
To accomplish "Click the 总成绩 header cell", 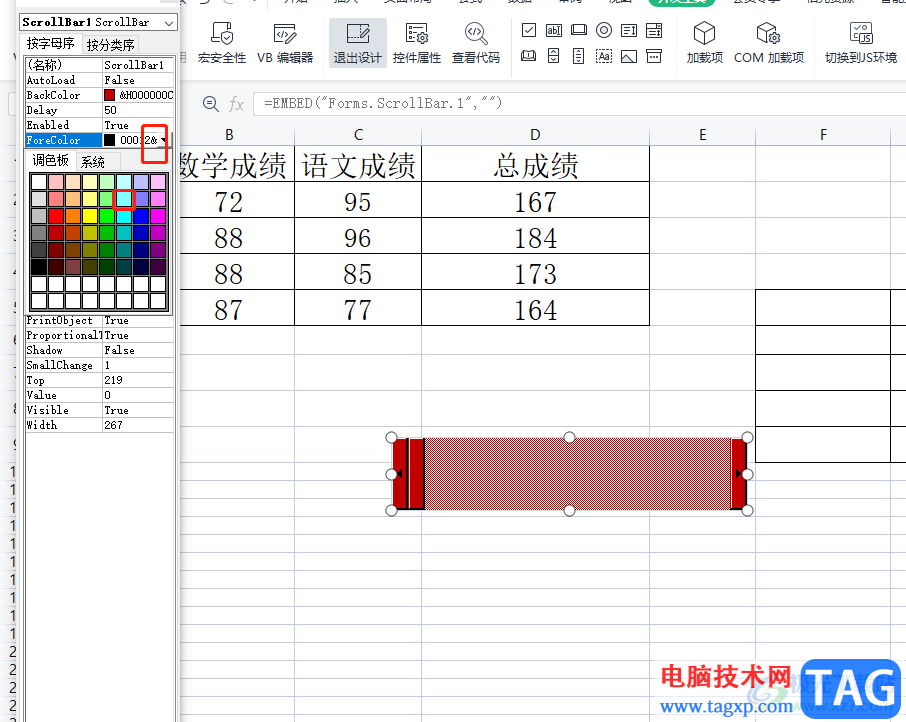I will 536,164.
